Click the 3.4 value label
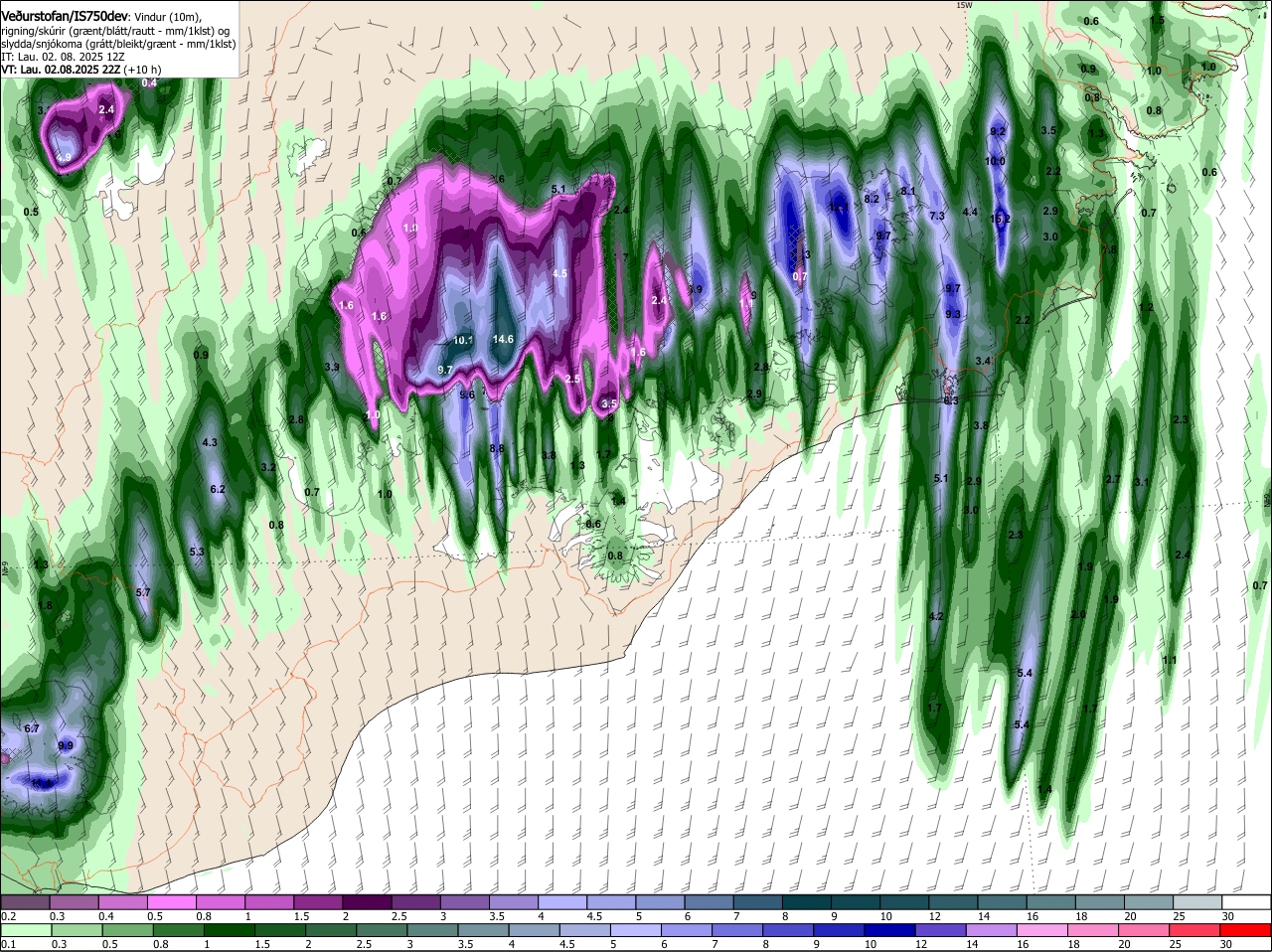The width and height of the screenshot is (1272, 952). (x=983, y=361)
